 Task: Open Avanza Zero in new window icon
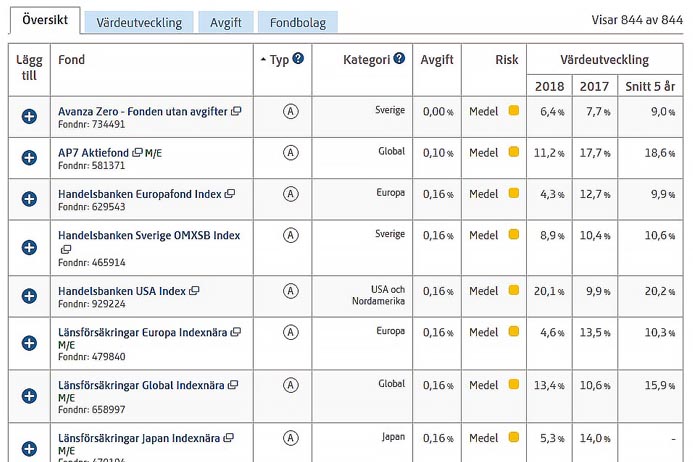coord(236,111)
